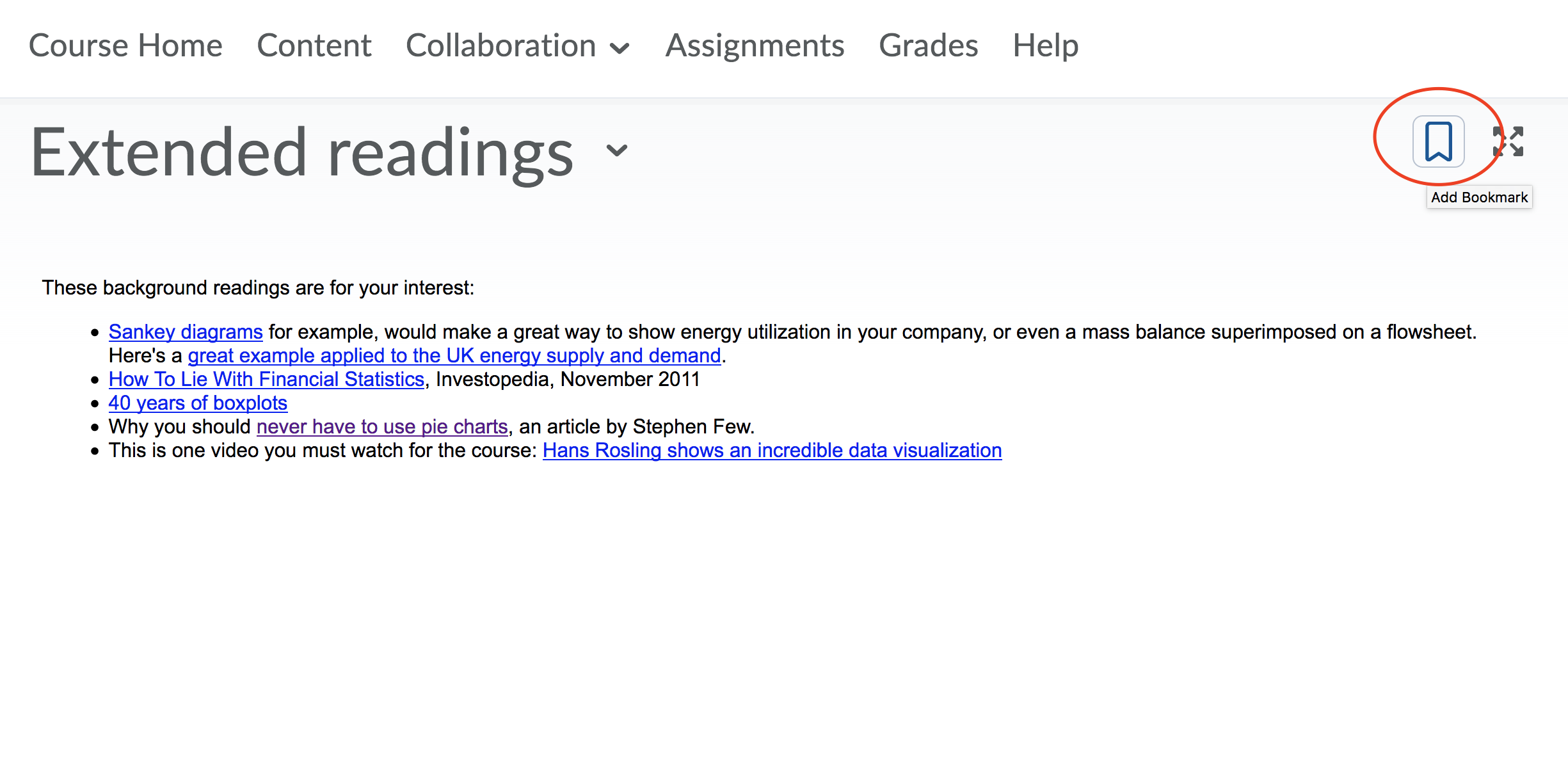Image resolution: width=1568 pixels, height=758 pixels.
Task: Go to Course Home
Action: point(125,45)
